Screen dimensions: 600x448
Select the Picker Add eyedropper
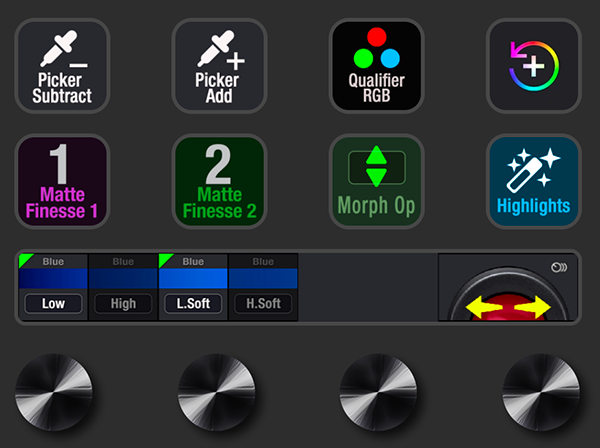219,66
